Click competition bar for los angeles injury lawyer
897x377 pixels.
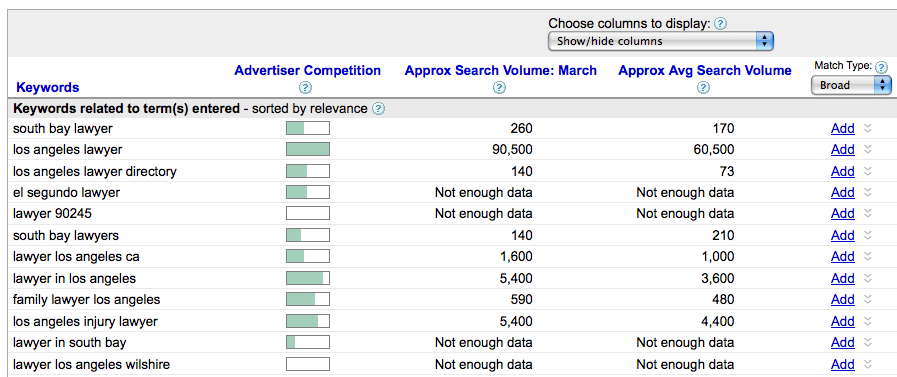(308, 321)
